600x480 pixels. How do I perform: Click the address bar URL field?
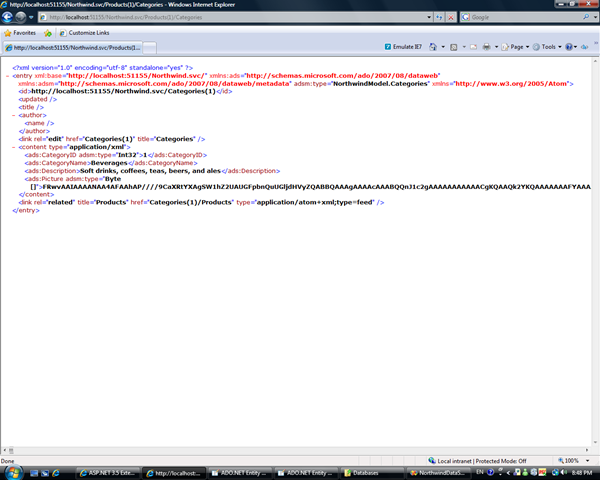pos(233,17)
